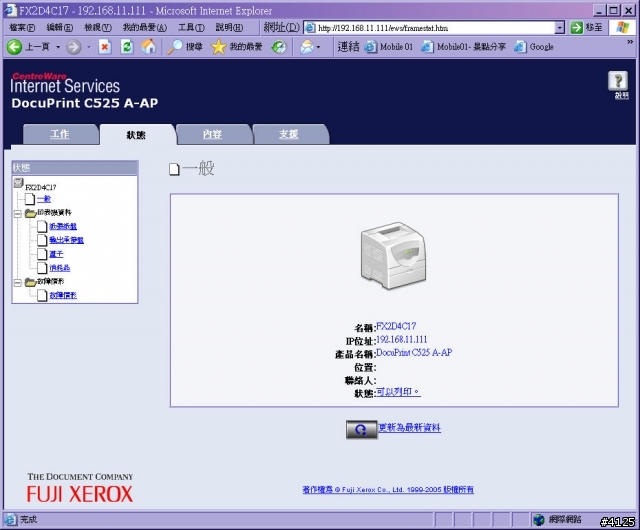The height and width of the screenshot is (530, 640).
Task: Click the Windows flag logo in toolbar
Action: coord(622,28)
